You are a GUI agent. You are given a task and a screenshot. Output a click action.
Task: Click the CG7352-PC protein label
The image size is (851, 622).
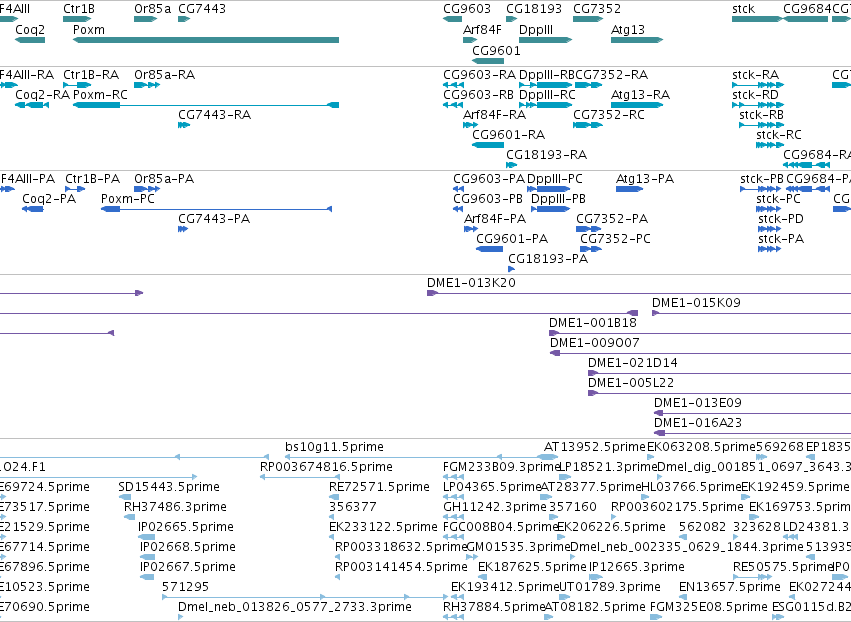tap(615, 239)
